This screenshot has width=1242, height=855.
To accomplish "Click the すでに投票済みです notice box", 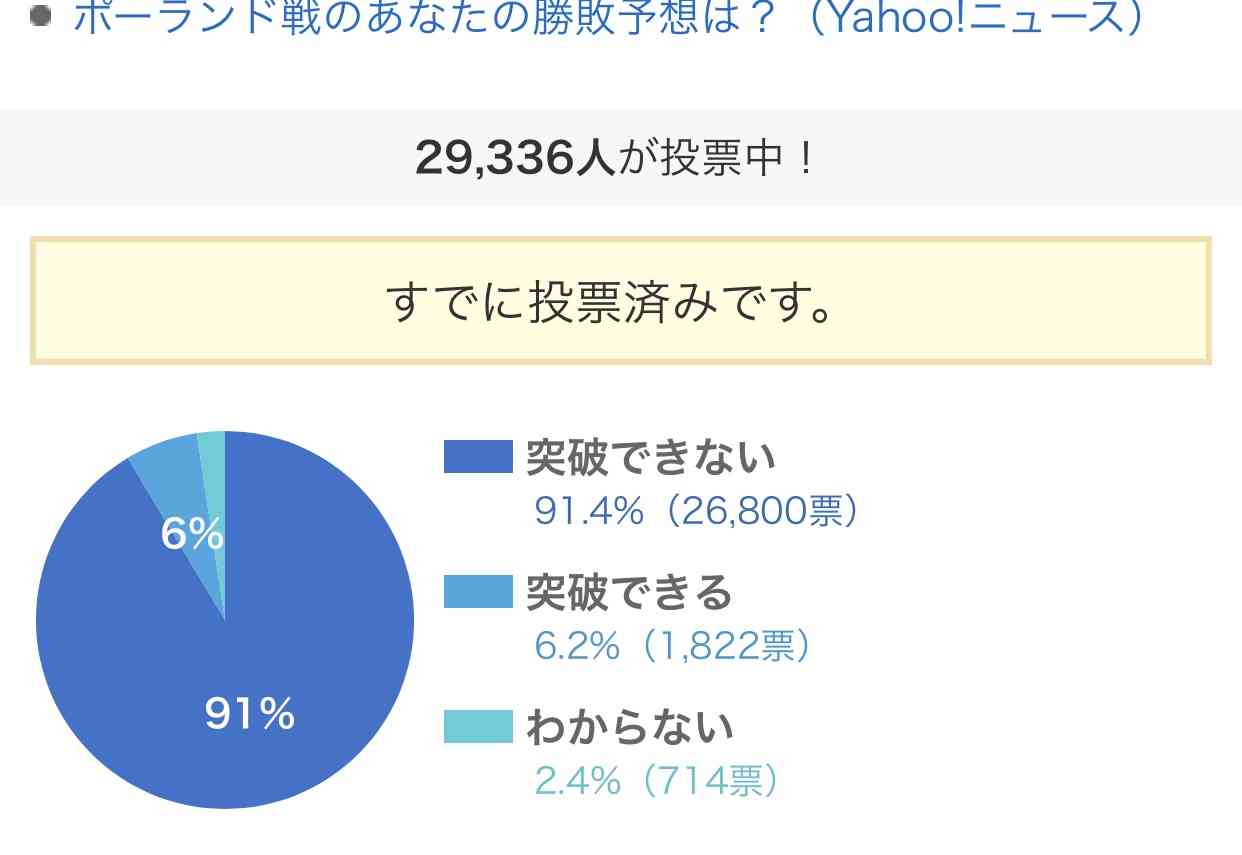I will click(x=621, y=301).
